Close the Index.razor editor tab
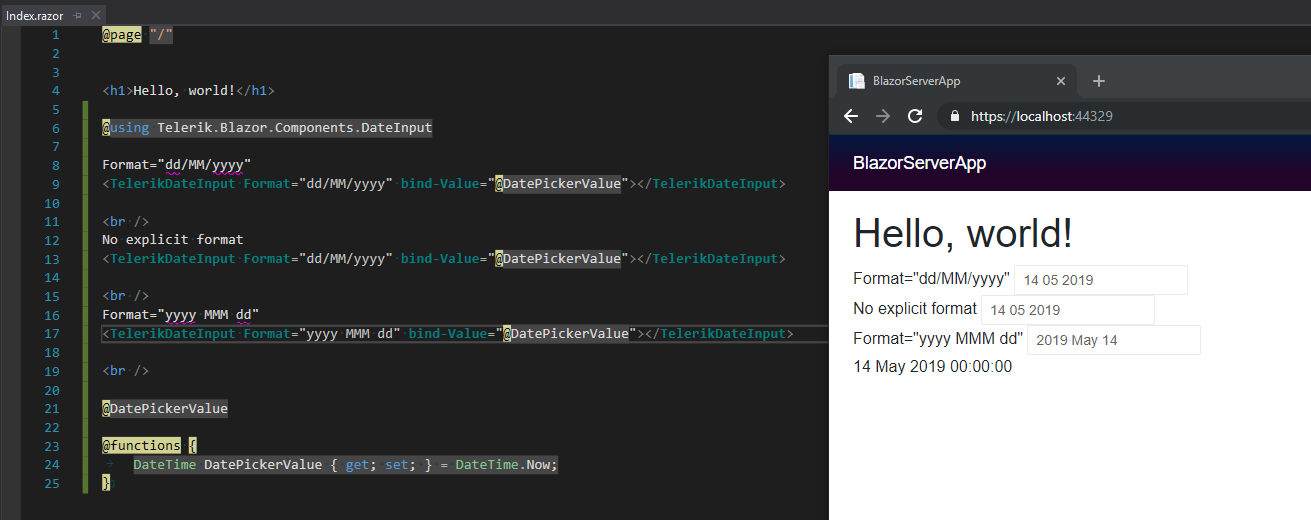The width and height of the screenshot is (1311, 520). coord(95,16)
